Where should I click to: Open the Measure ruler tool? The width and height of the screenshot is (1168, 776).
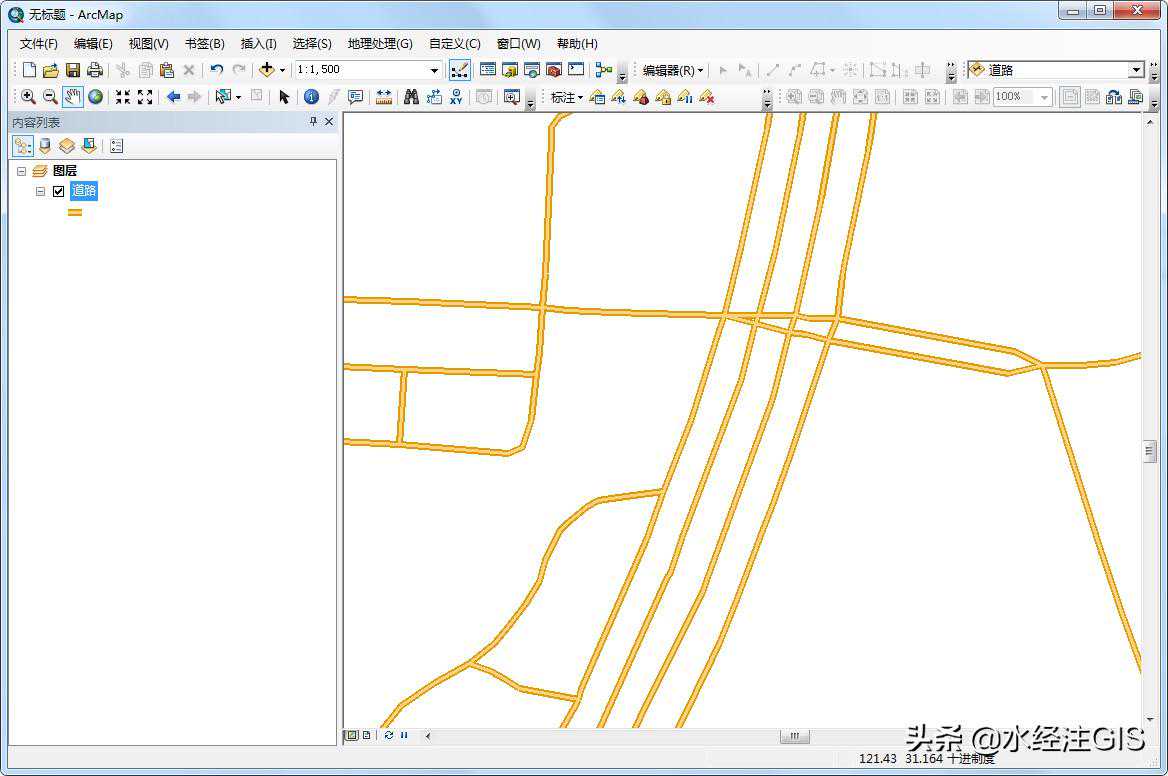[x=383, y=97]
